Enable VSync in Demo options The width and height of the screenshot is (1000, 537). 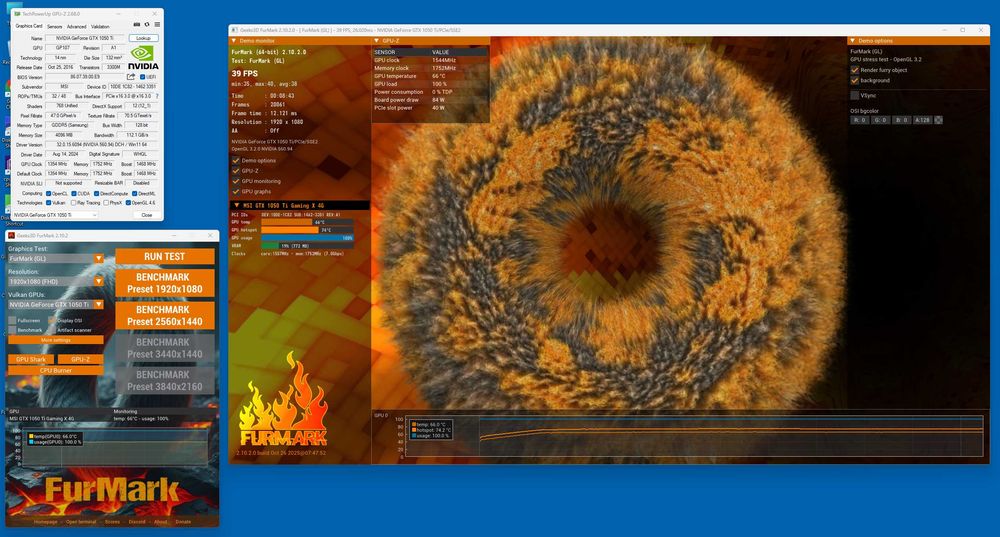855,95
